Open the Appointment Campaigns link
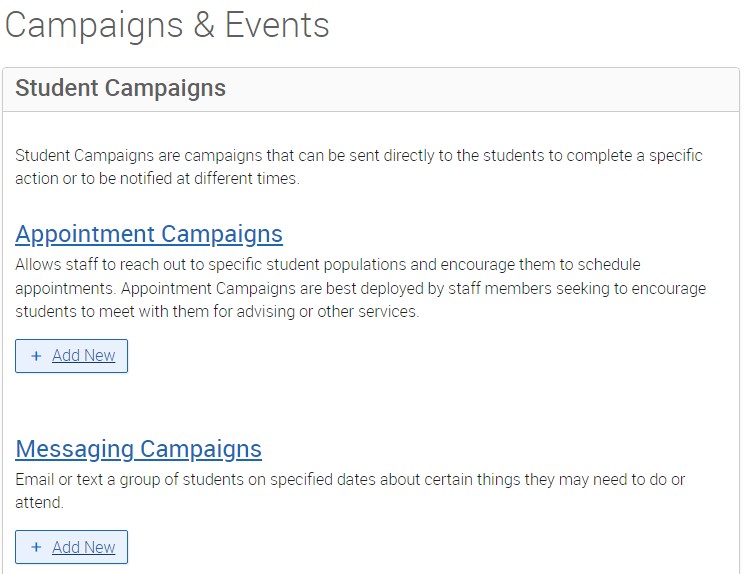The image size is (744, 574). [x=149, y=234]
